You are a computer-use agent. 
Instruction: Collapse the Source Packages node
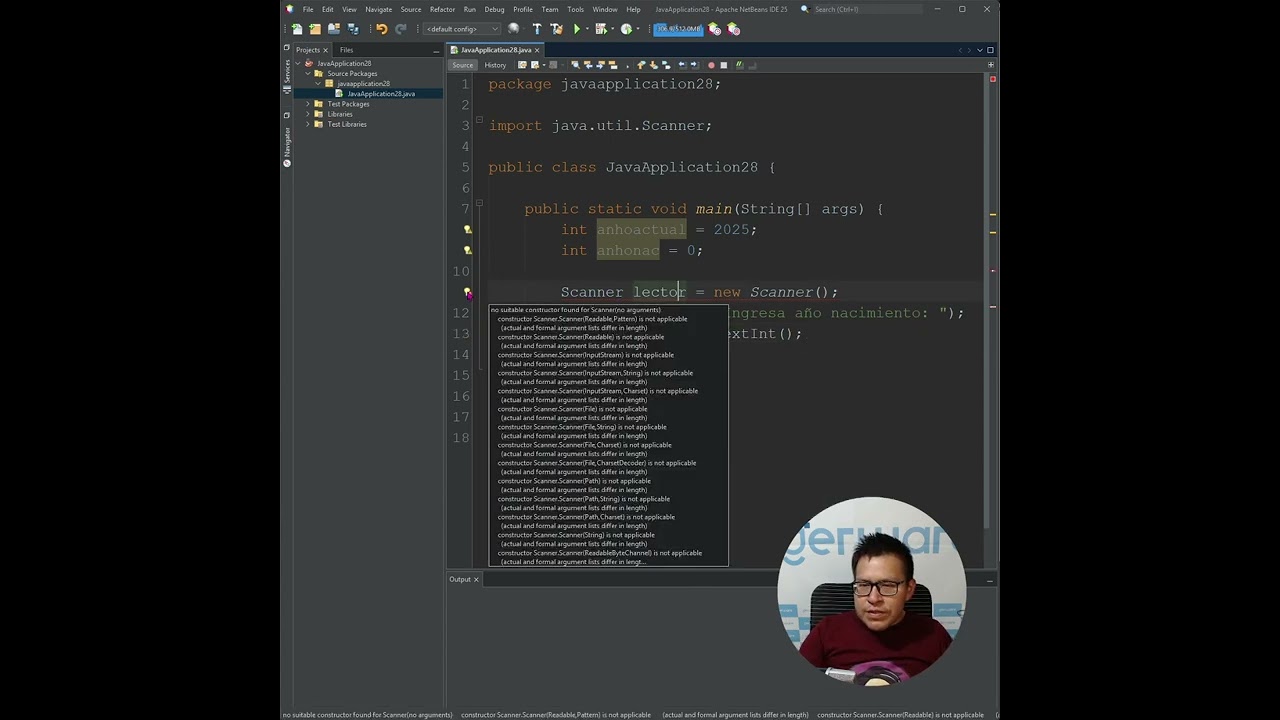307,74
